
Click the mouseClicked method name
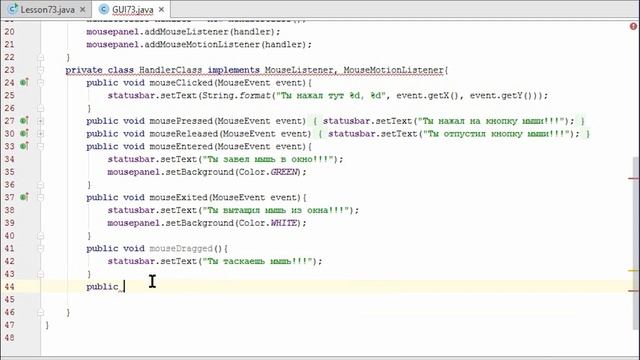coord(181,82)
